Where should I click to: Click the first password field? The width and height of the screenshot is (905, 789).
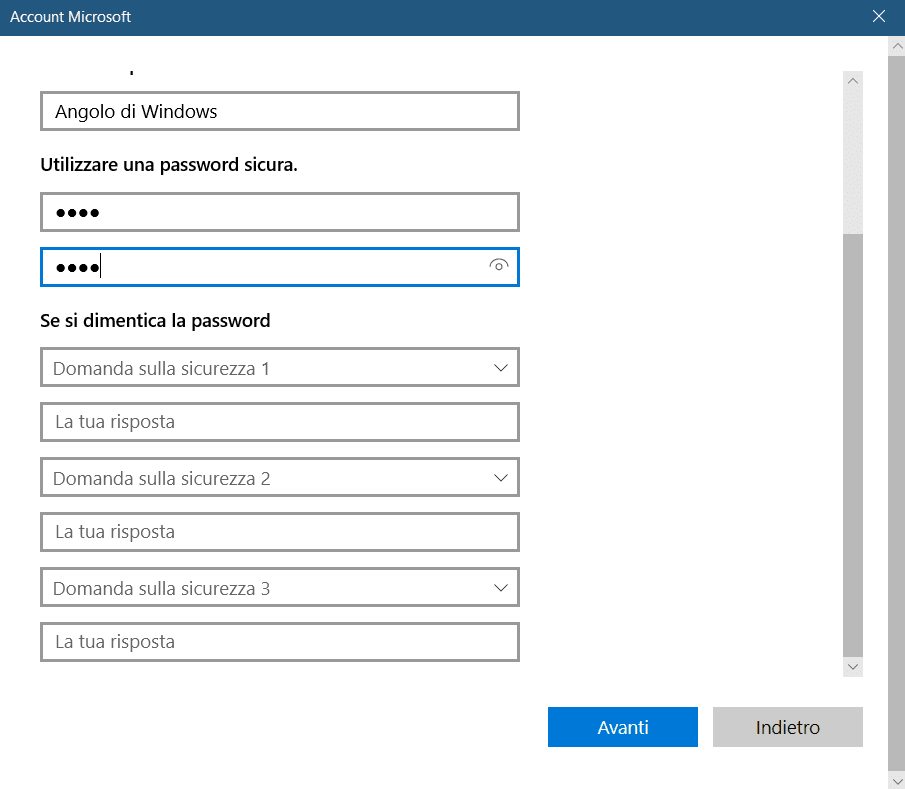click(280, 212)
